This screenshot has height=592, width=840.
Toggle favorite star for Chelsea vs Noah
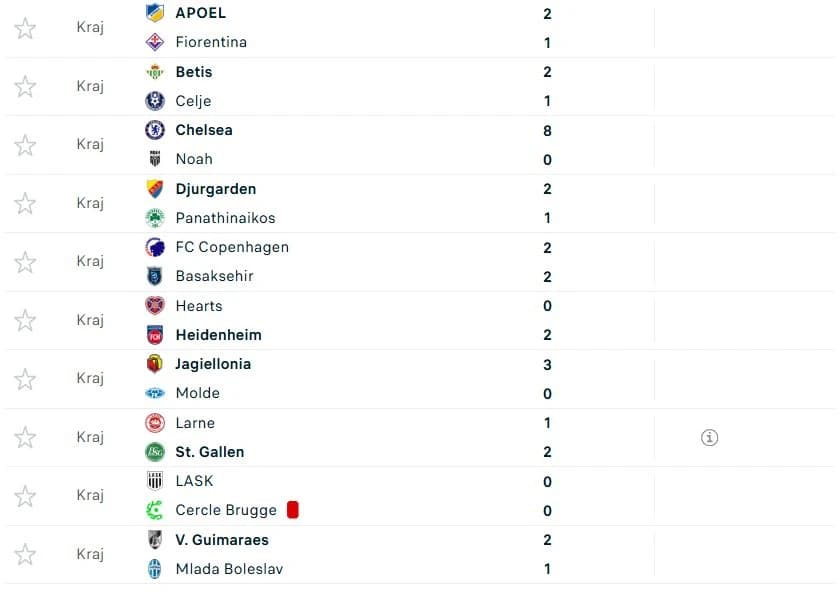click(x=25, y=145)
